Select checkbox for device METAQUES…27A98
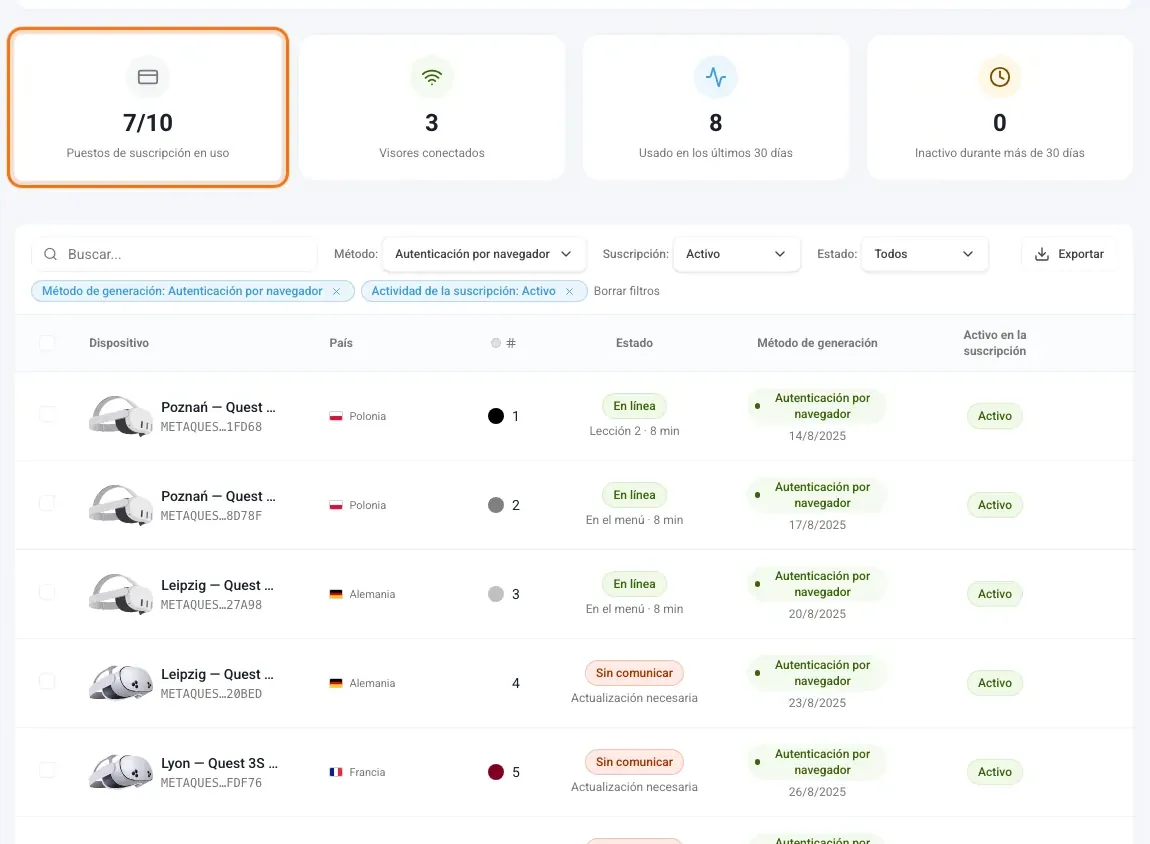This screenshot has height=844, width=1150. point(47,592)
